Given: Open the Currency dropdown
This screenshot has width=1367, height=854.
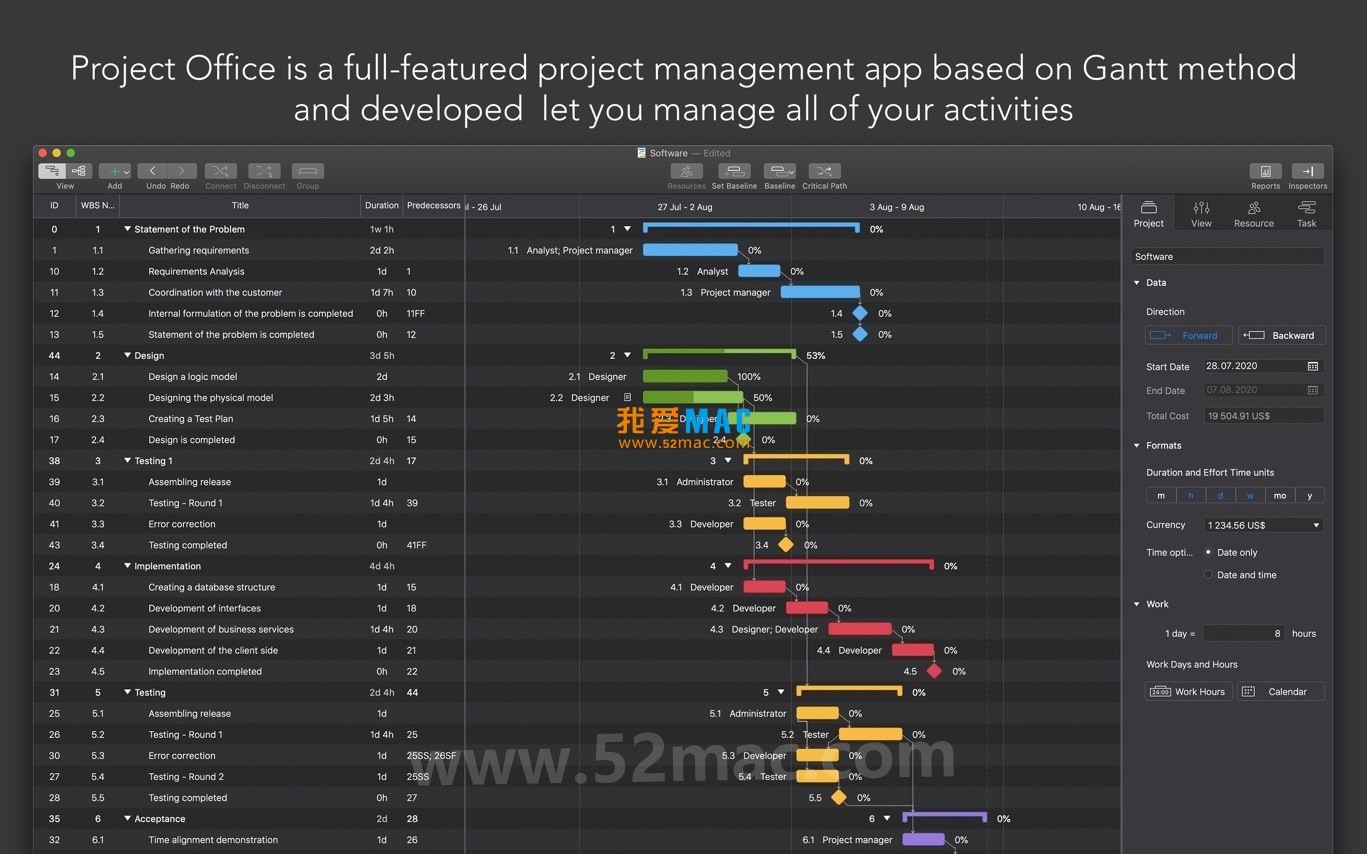Looking at the screenshot, I should point(1263,524).
